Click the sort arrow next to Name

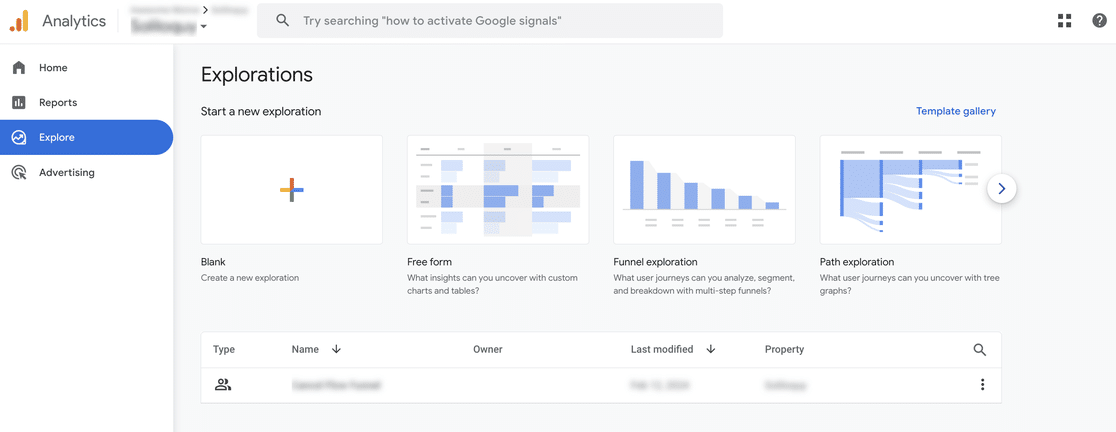[337, 349]
